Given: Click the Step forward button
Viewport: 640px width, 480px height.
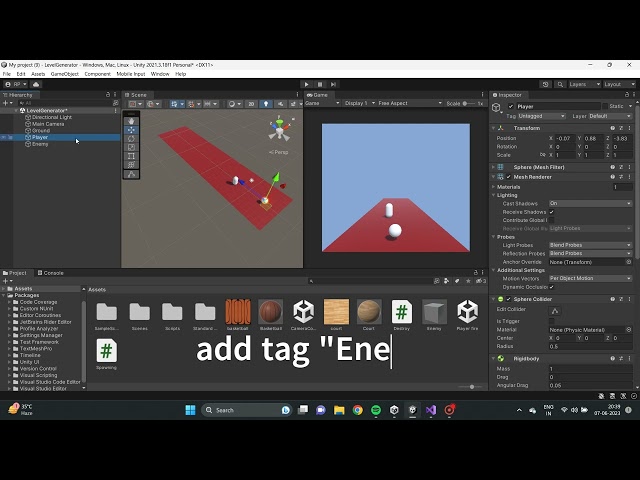Looking at the screenshot, I should click(x=333, y=84).
